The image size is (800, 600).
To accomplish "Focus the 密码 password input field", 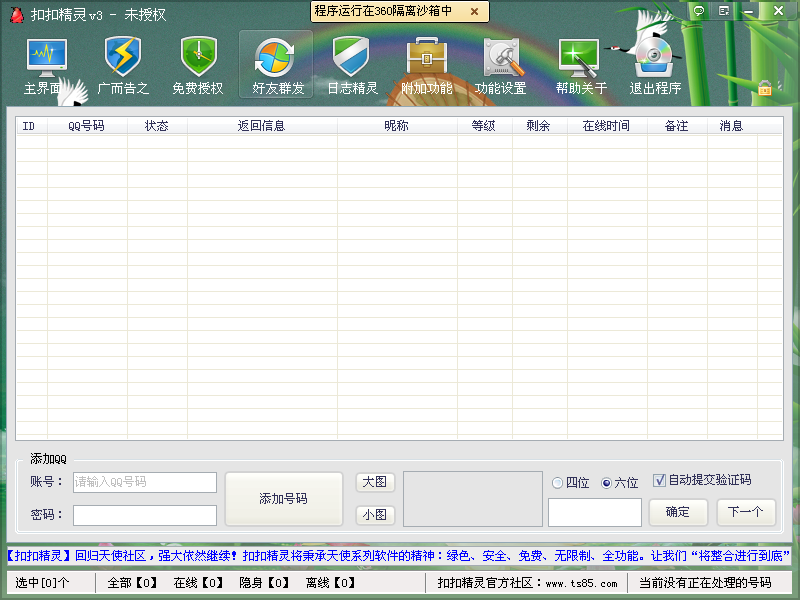I will pos(145,515).
